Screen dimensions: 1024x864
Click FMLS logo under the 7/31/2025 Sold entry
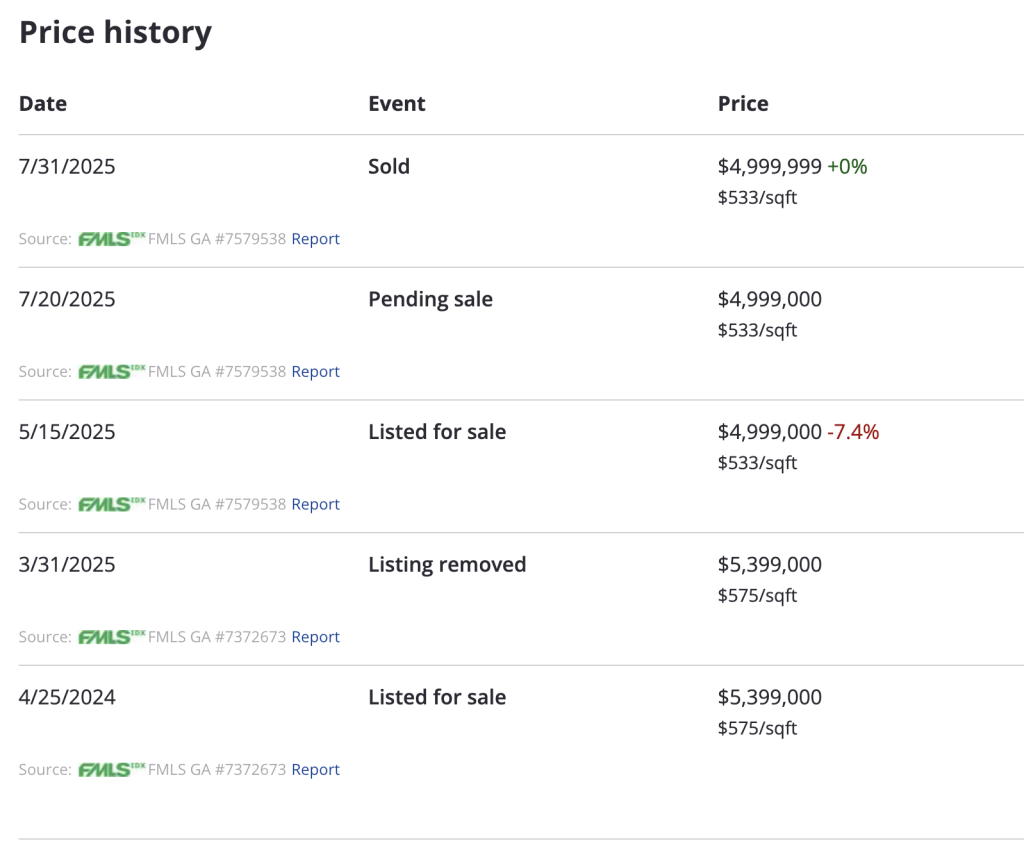[x=111, y=239]
